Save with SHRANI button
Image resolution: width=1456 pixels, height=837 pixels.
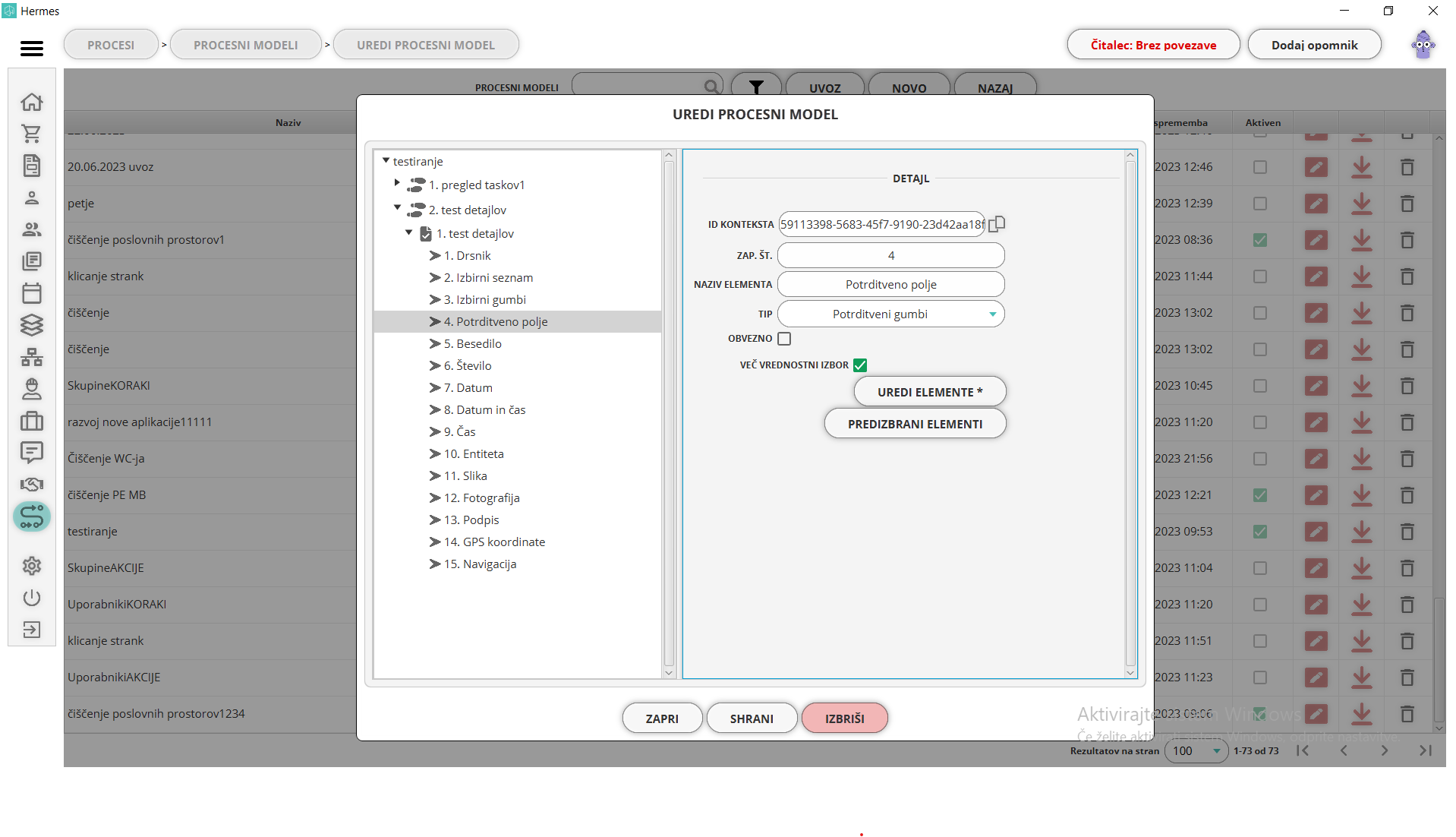pyautogui.click(x=752, y=719)
